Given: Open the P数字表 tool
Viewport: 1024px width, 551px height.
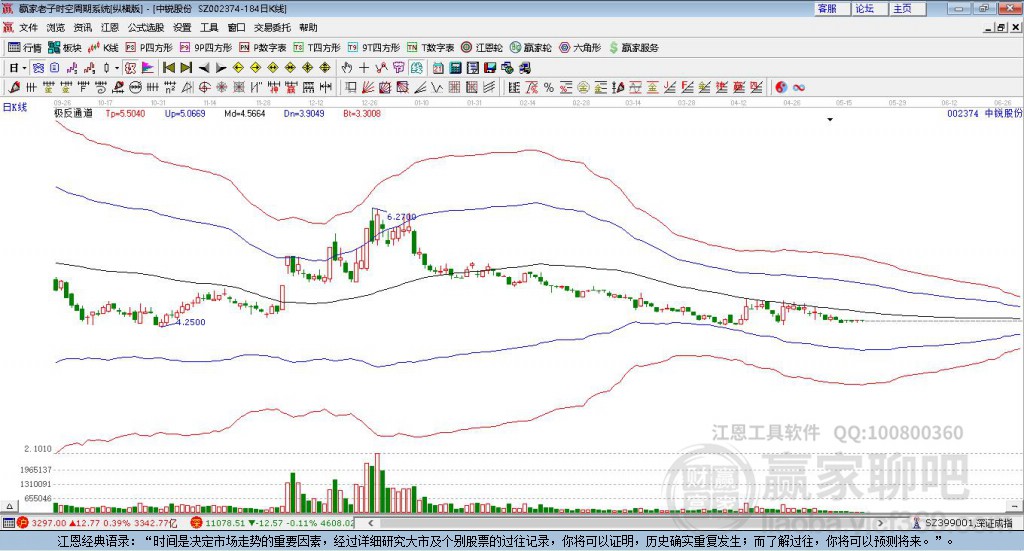Looking at the screenshot, I should tap(263, 48).
